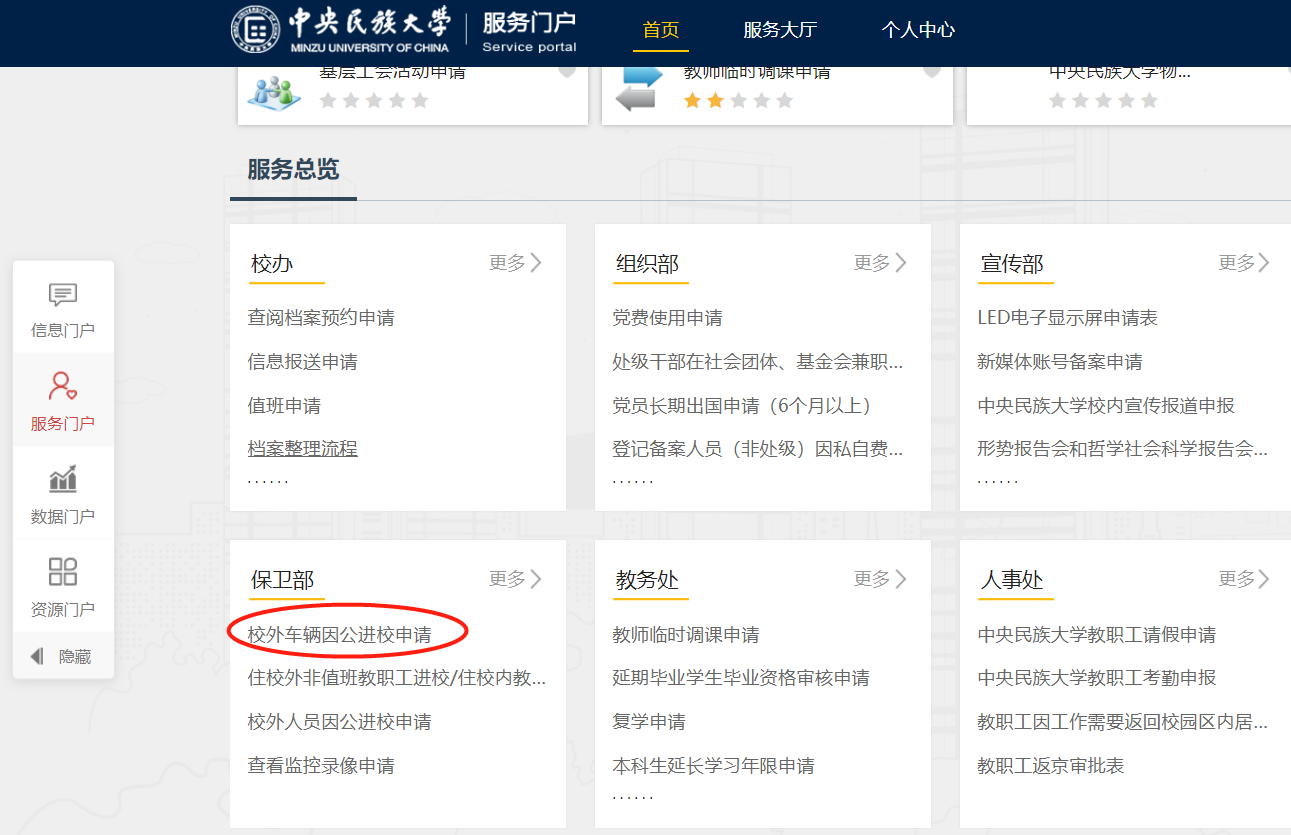Toggle favorite heart on 基层工会活动申请 card
The width and height of the screenshot is (1291, 835).
point(567,71)
